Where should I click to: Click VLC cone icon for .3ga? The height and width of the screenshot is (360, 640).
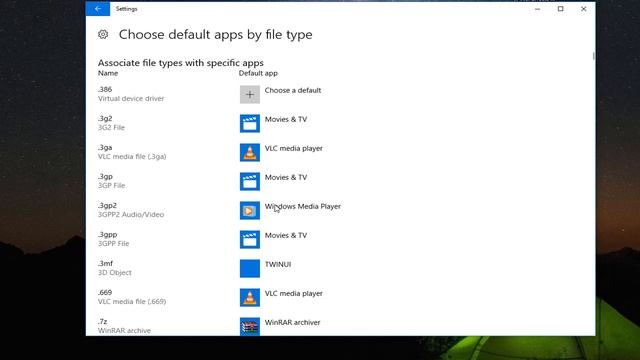pyautogui.click(x=250, y=153)
